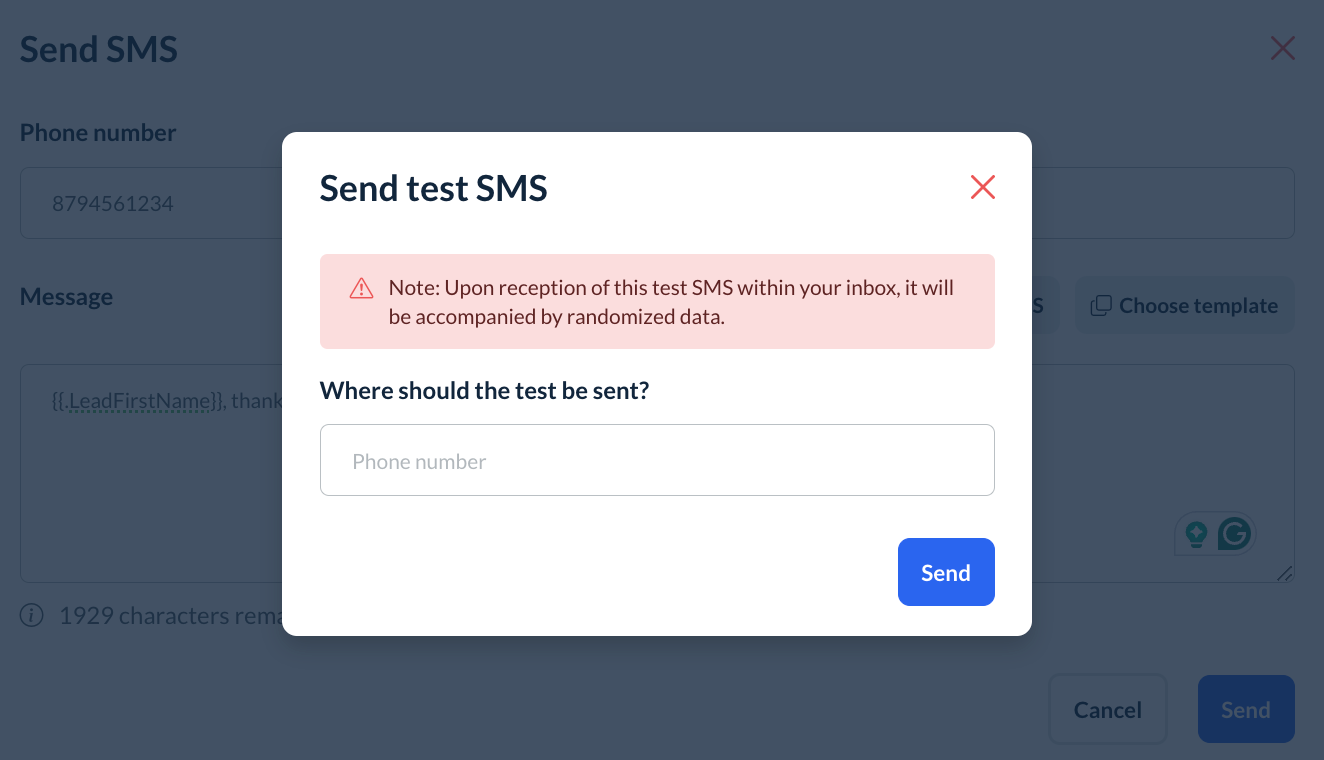This screenshot has height=760, width=1324.
Task: Click the Message label
Action: click(x=66, y=297)
